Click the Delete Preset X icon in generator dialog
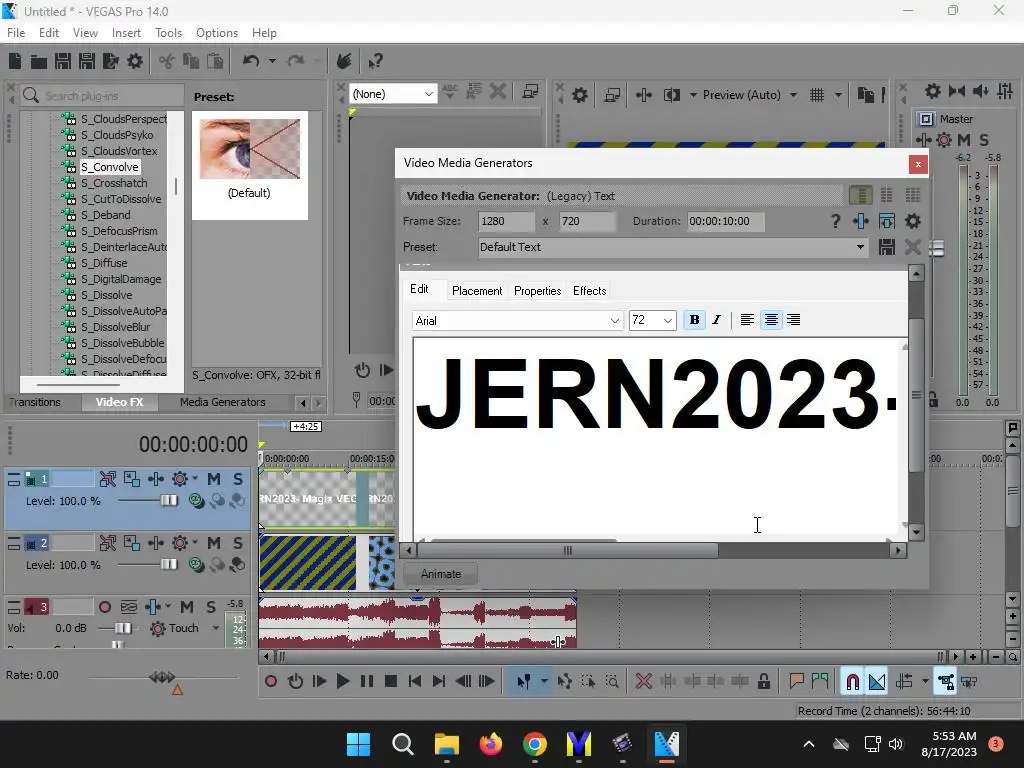The height and width of the screenshot is (768, 1024). pyautogui.click(x=912, y=248)
